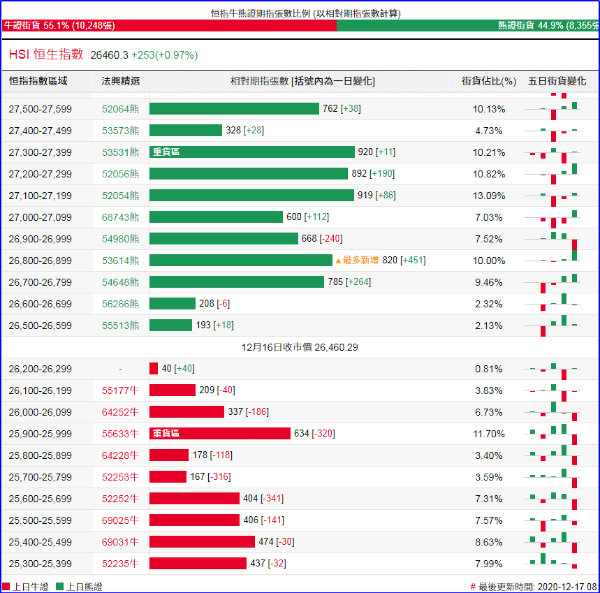Click the percentage 11.70%
600x593 pixels.
[x=489, y=434]
